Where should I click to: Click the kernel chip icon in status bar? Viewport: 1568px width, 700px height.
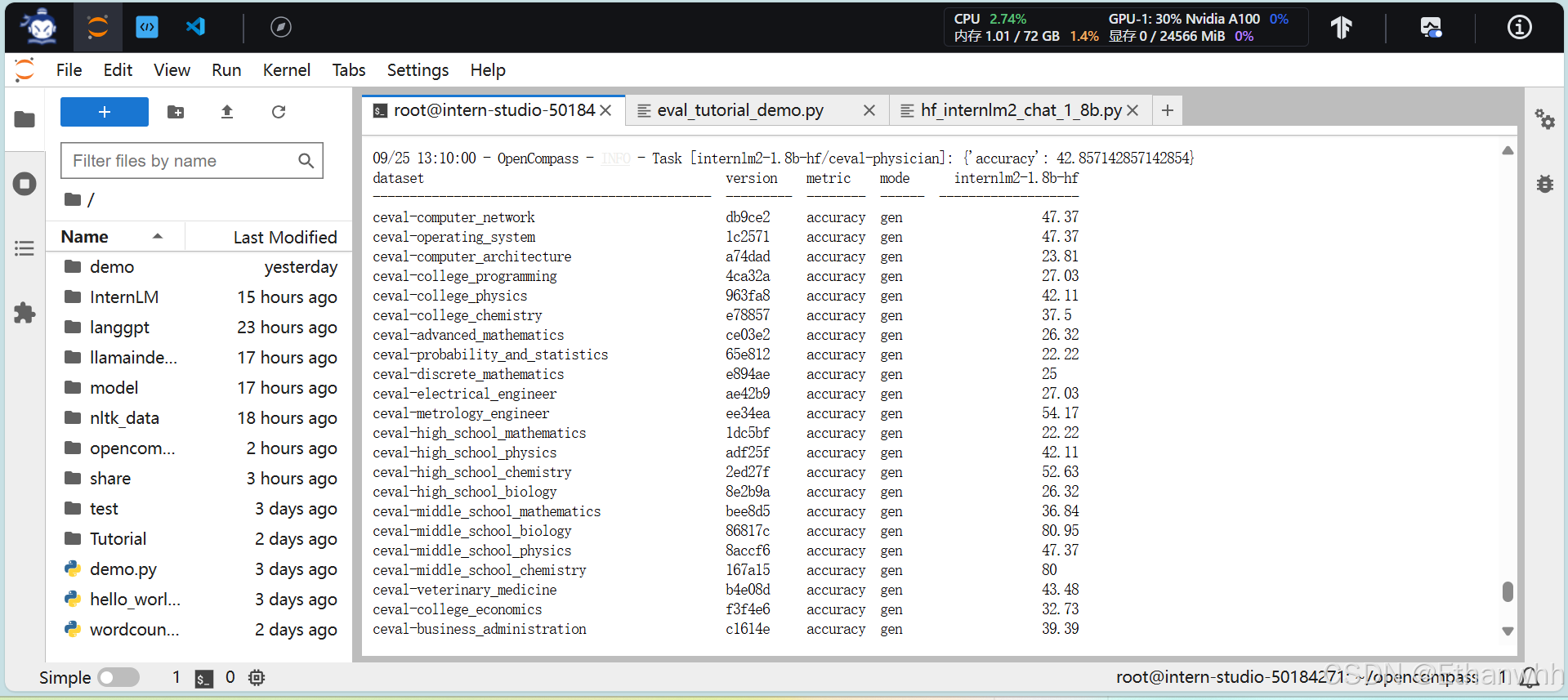[257, 677]
